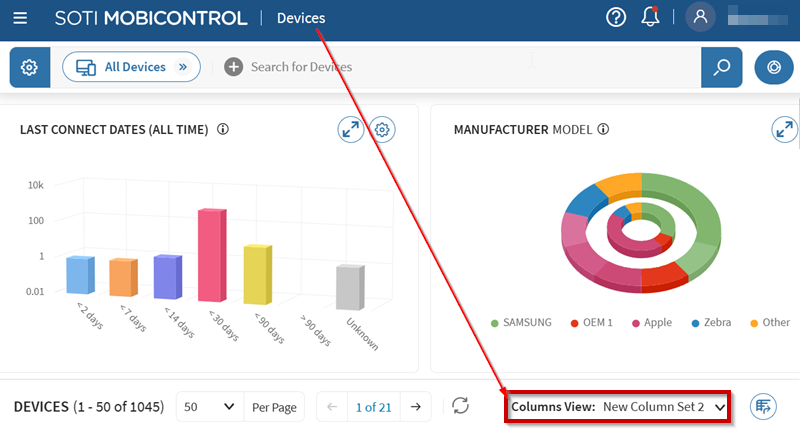Open the hamburger main menu
This screenshot has height=433, width=800.
[20, 18]
